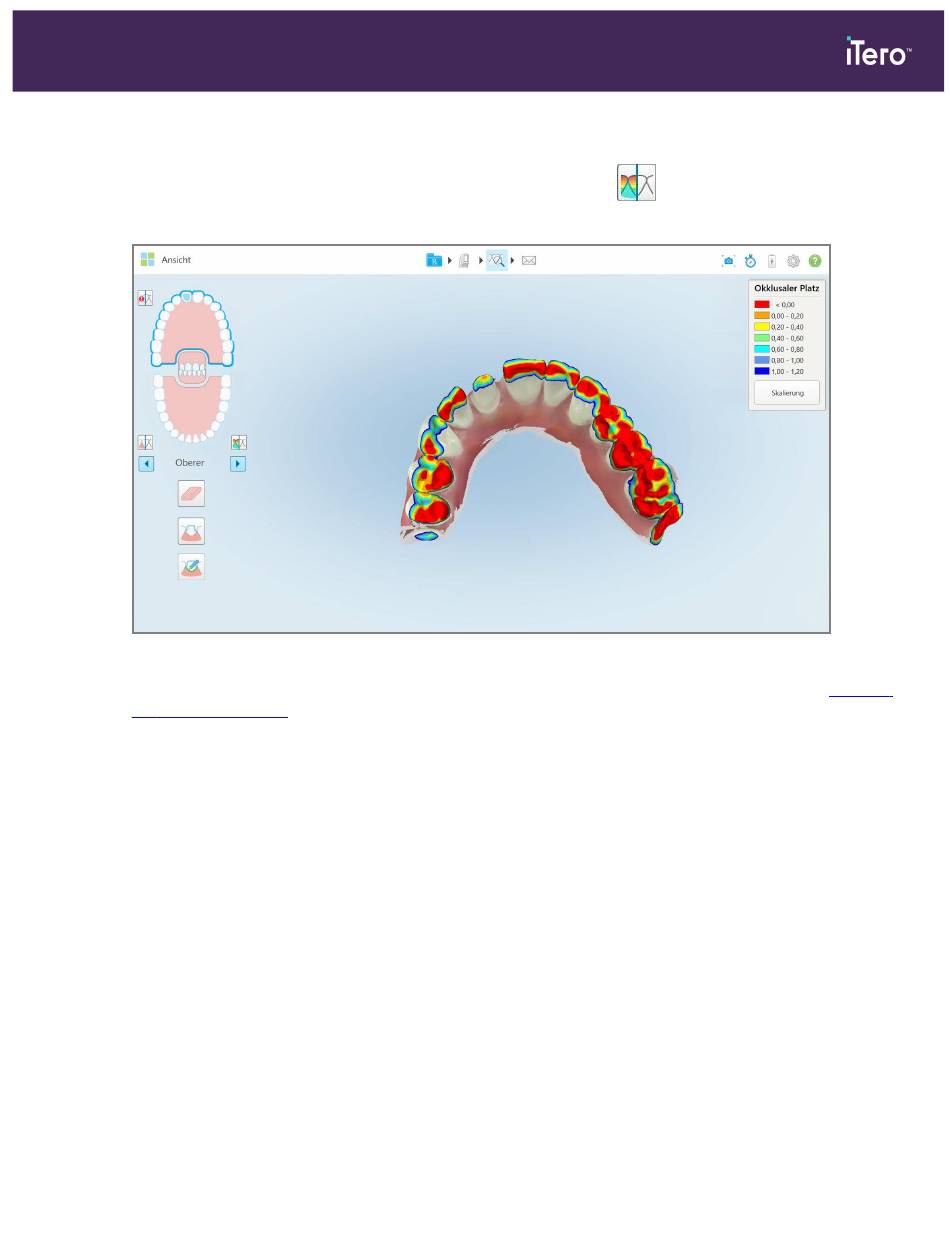Click the cyan 0,60 - 0,80 swatch
This screenshot has height=1241, width=950.
(762, 349)
